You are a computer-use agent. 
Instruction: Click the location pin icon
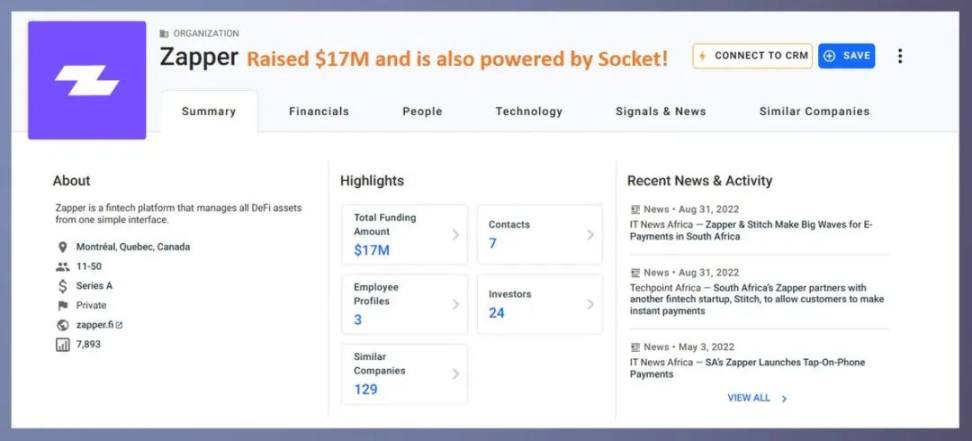(x=62, y=247)
